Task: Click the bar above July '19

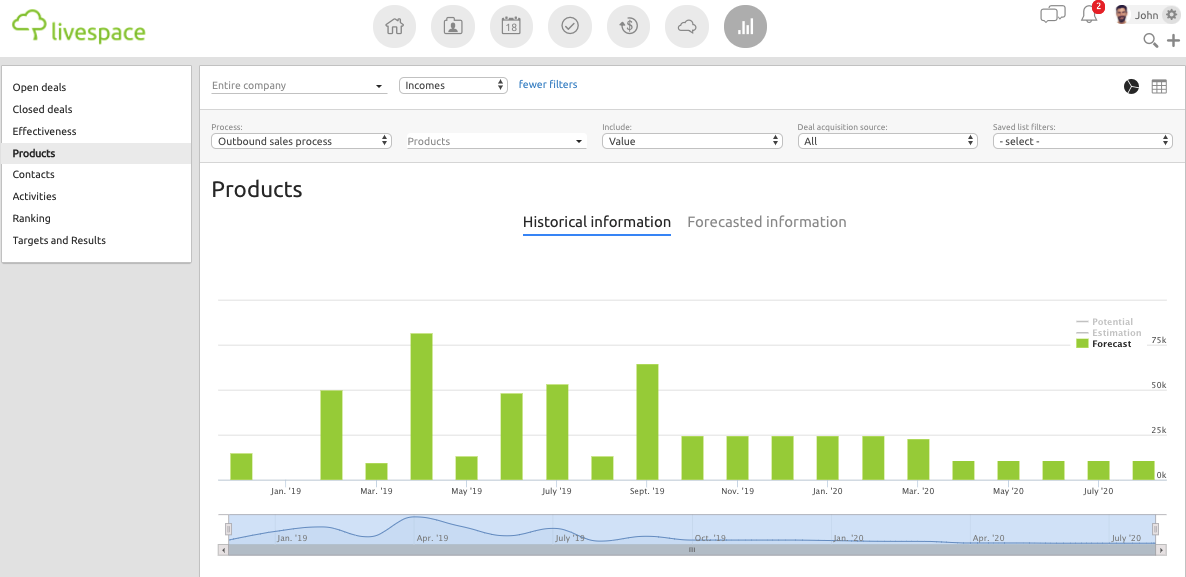Action: tap(557, 433)
